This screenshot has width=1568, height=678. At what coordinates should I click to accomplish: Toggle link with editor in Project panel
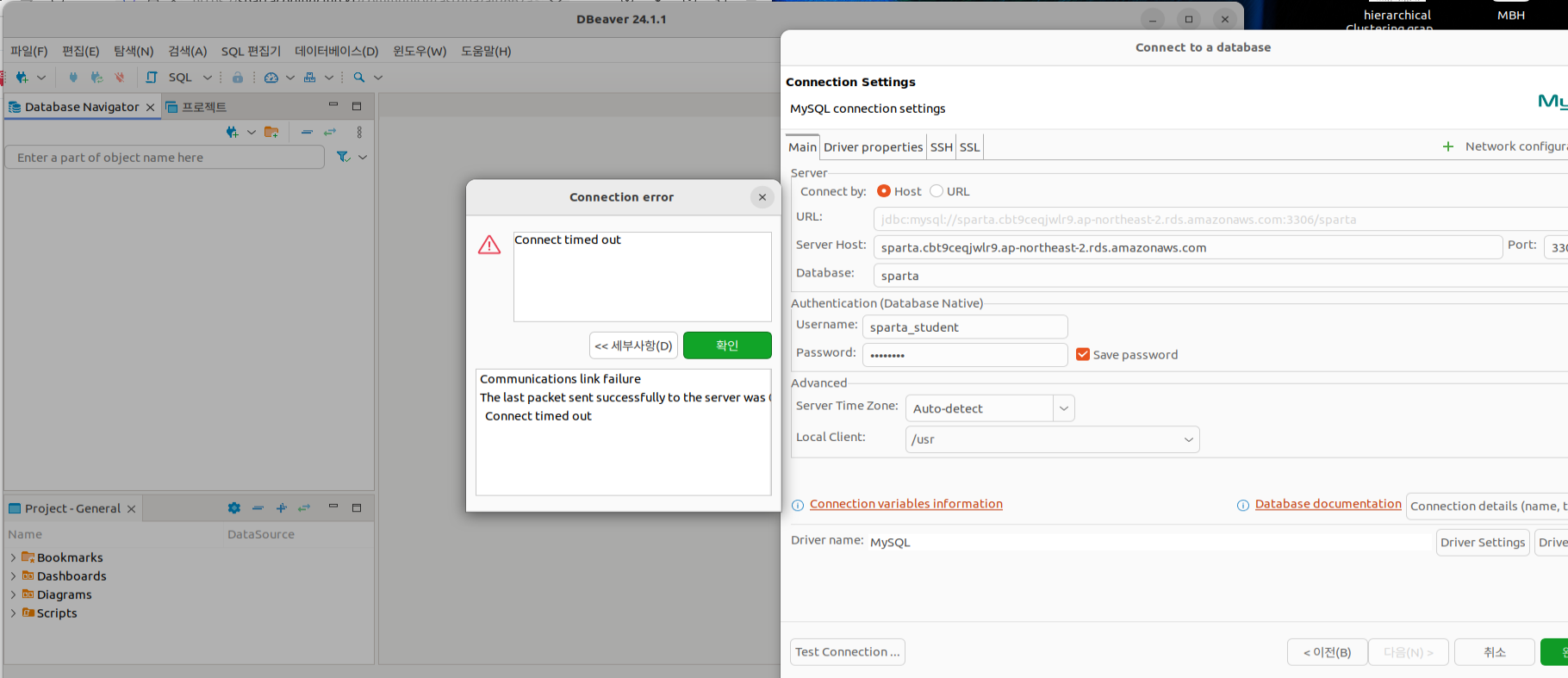point(304,508)
